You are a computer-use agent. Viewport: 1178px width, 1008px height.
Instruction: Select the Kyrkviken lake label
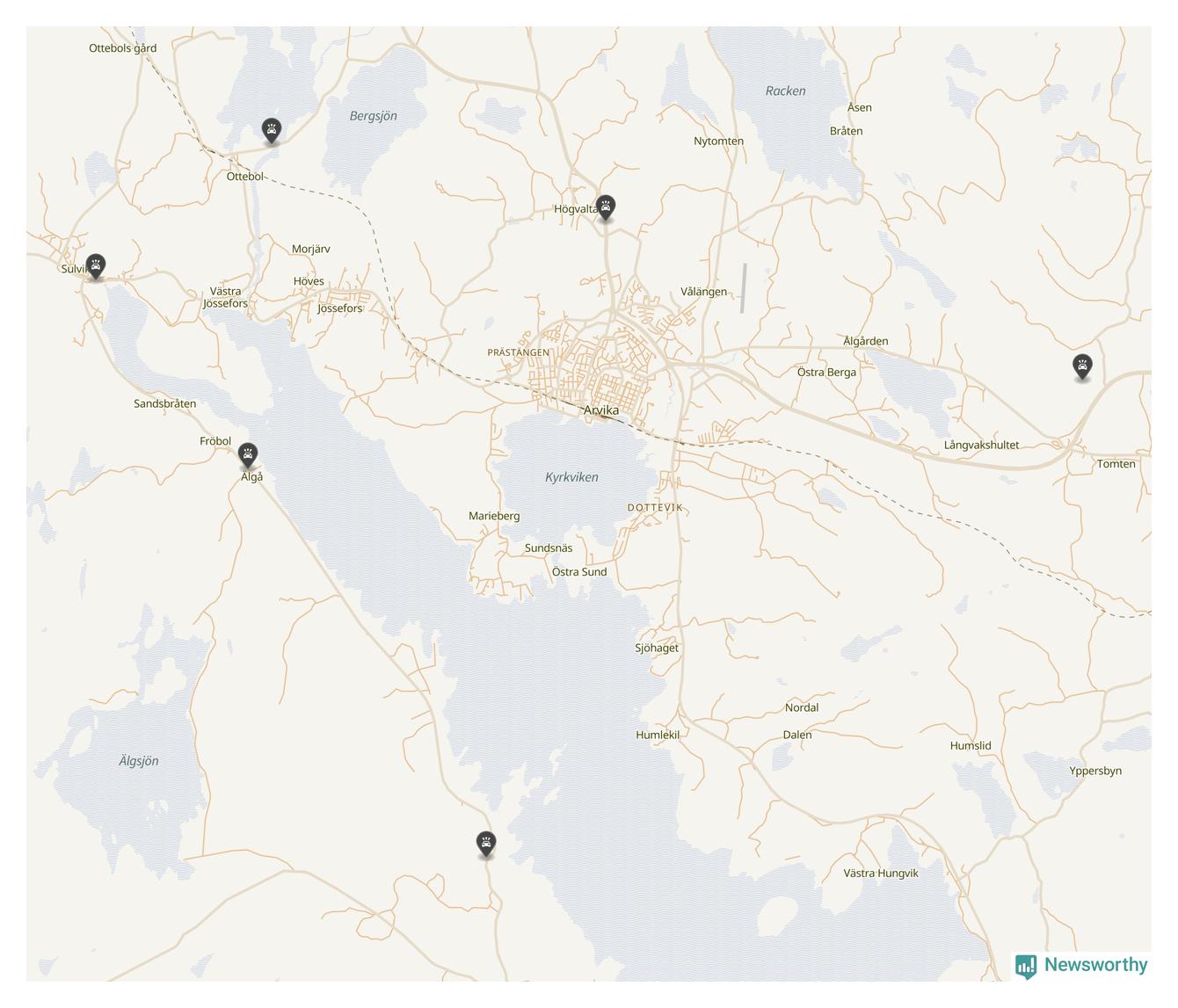coord(571,477)
